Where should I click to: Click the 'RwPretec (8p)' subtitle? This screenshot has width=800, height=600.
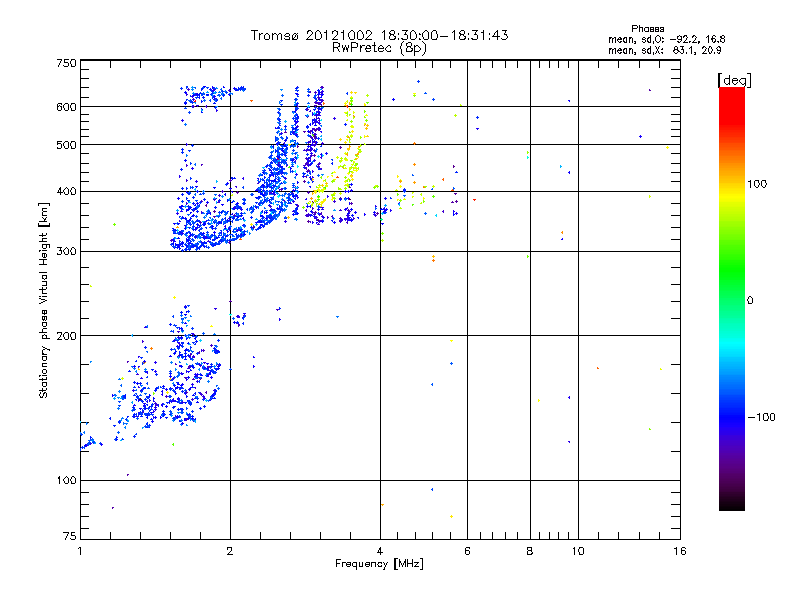coord(379,48)
